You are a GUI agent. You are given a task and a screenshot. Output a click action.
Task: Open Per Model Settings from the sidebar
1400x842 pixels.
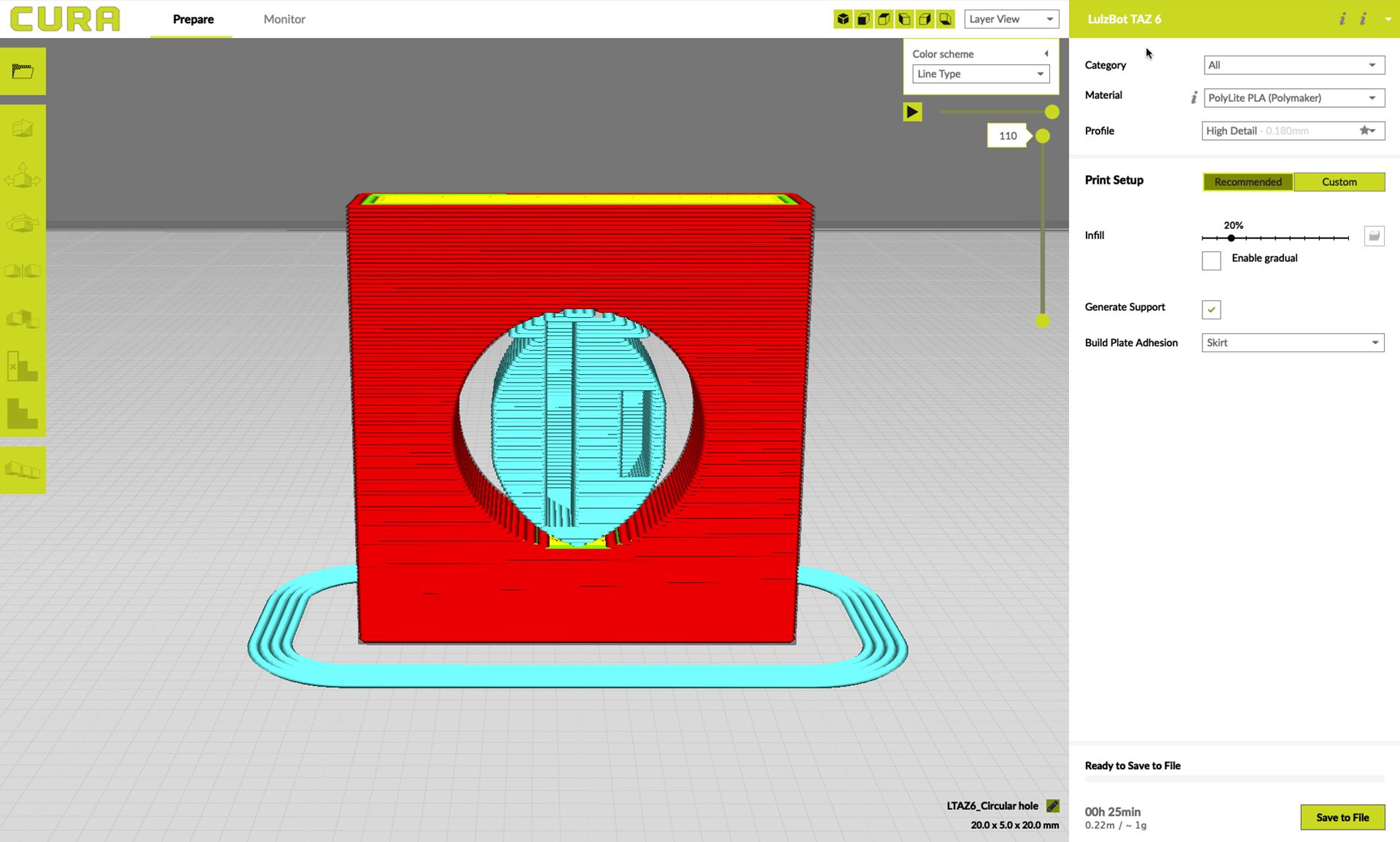pyautogui.click(x=23, y=319)
